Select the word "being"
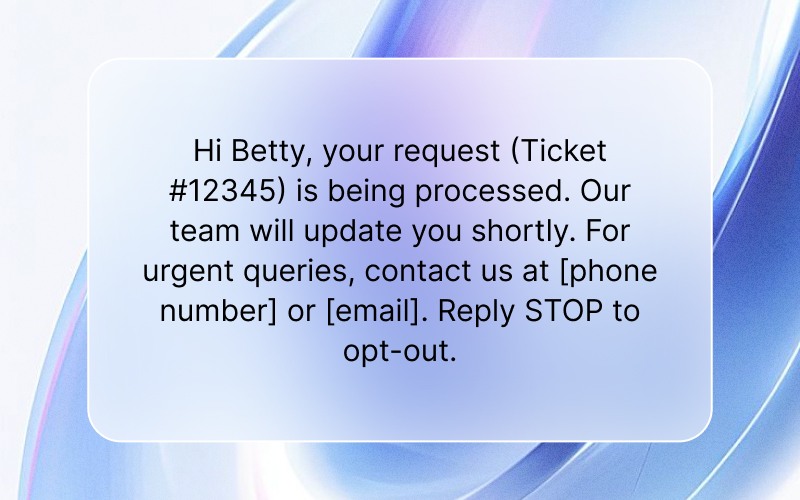 [363, 190]
